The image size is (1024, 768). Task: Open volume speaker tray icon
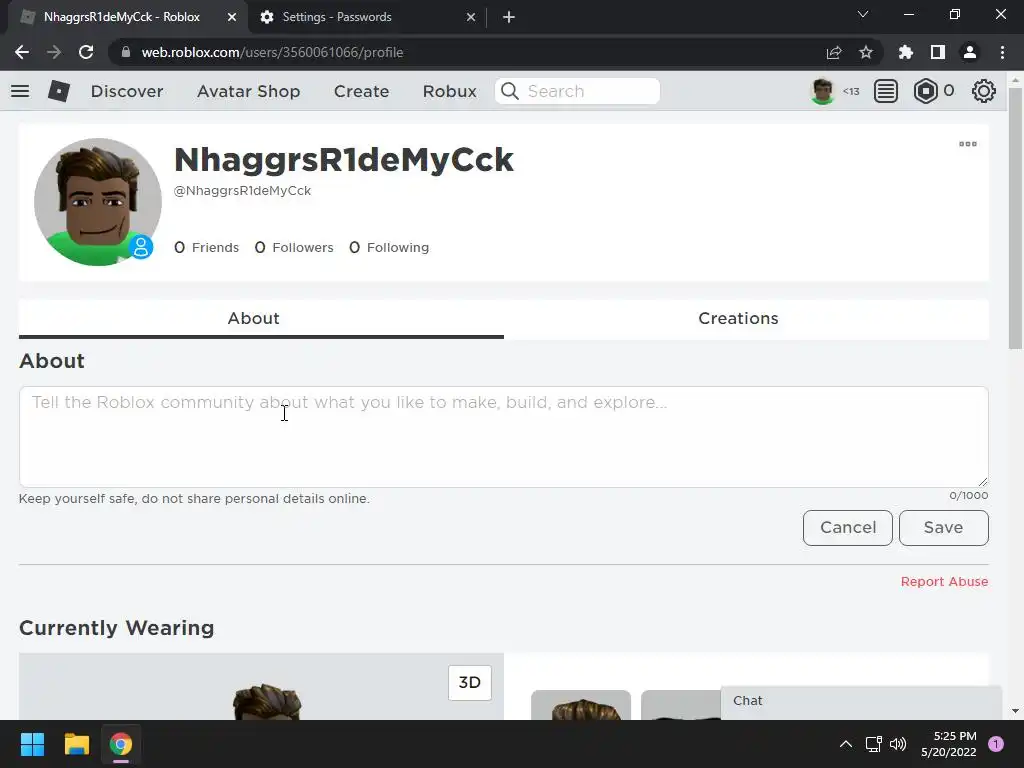tap(899, 744)
